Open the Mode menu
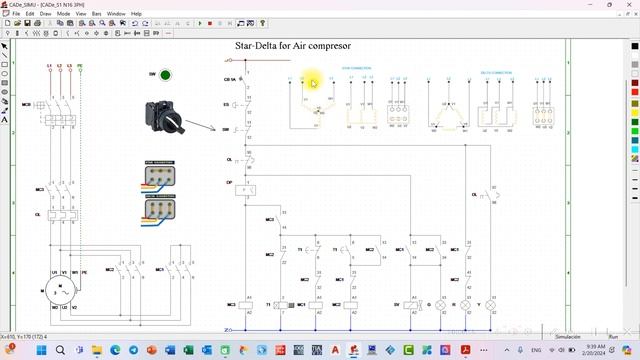The height and width of the screenshot is (360, 640). click(x=63, y=13)
